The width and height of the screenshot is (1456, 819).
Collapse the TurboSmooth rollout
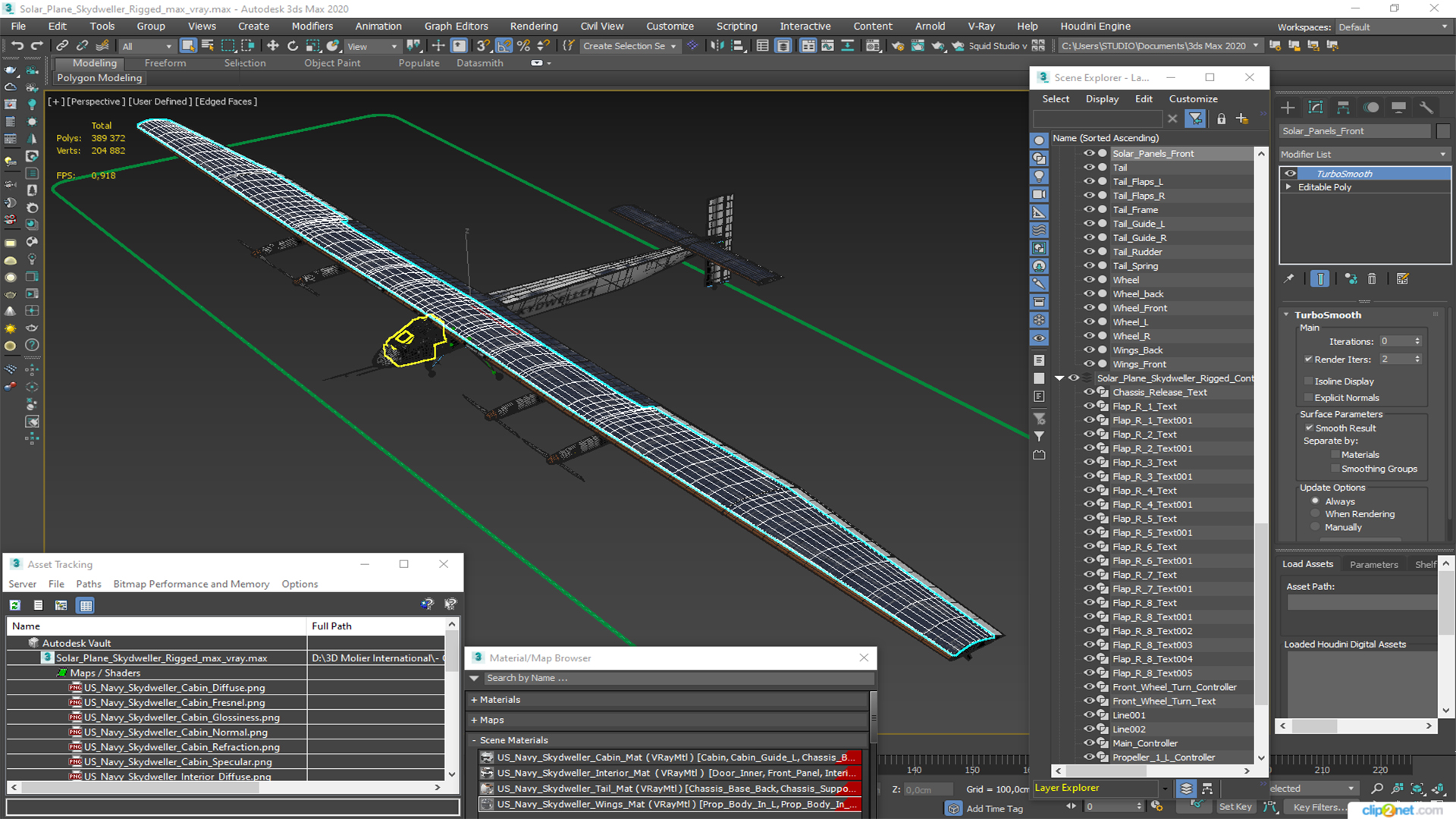(1286, 315)
